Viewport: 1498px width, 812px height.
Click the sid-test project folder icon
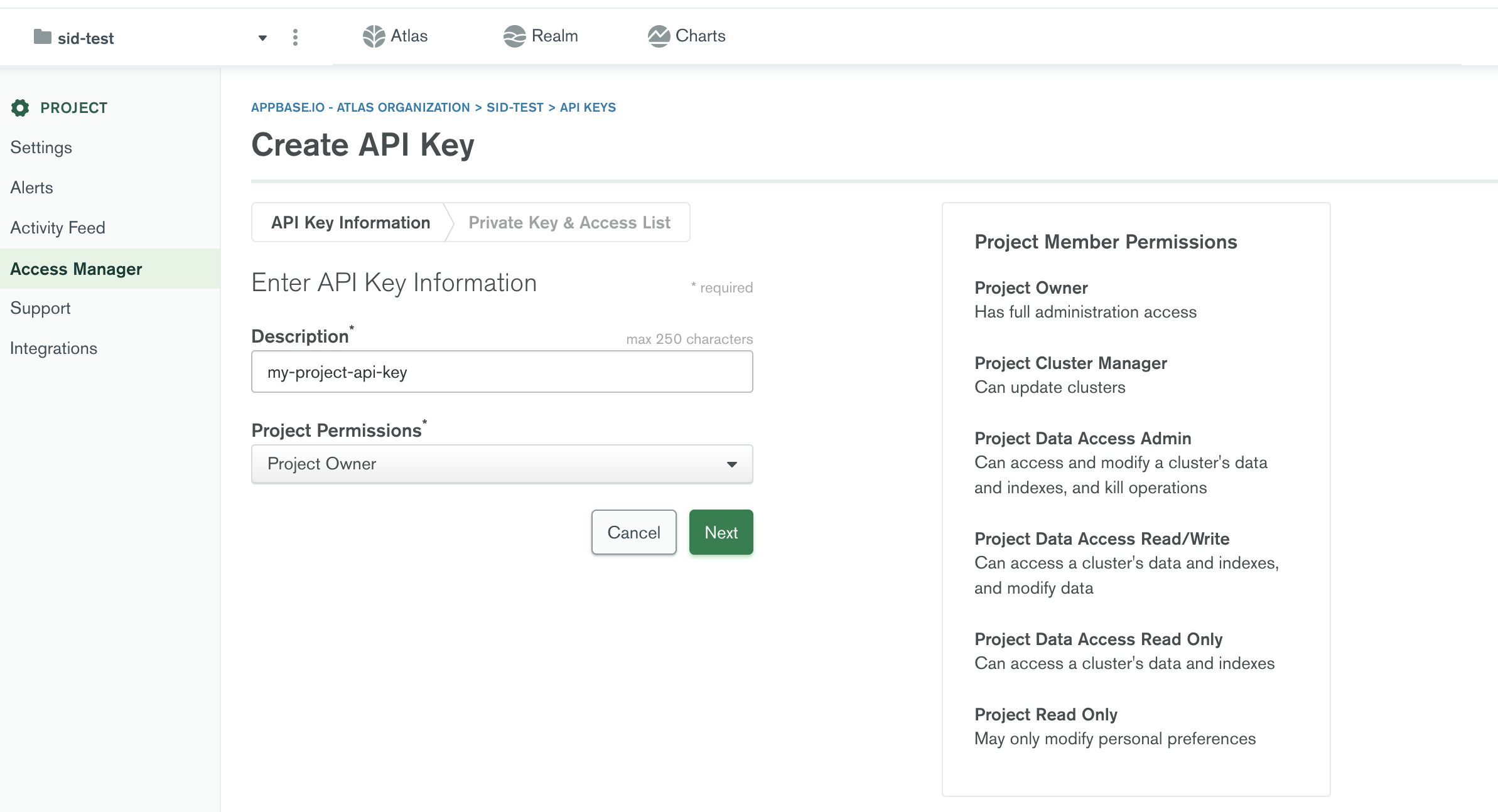point(42,37)
